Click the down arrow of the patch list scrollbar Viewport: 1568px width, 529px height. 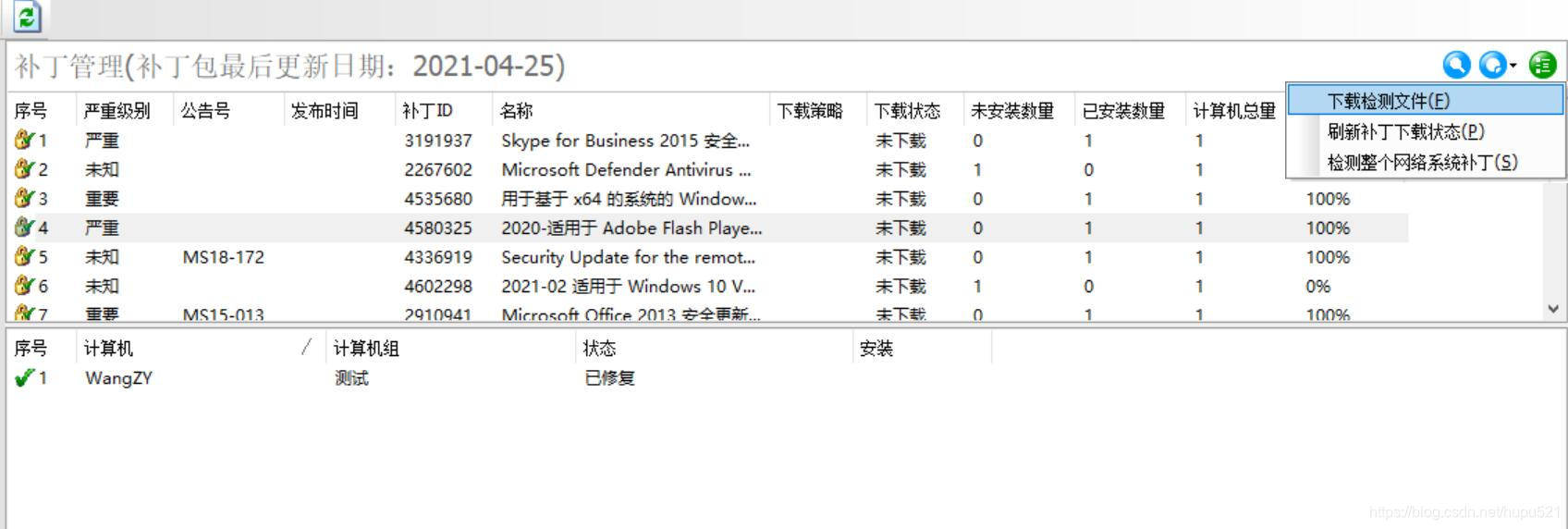coord(1552,309)
